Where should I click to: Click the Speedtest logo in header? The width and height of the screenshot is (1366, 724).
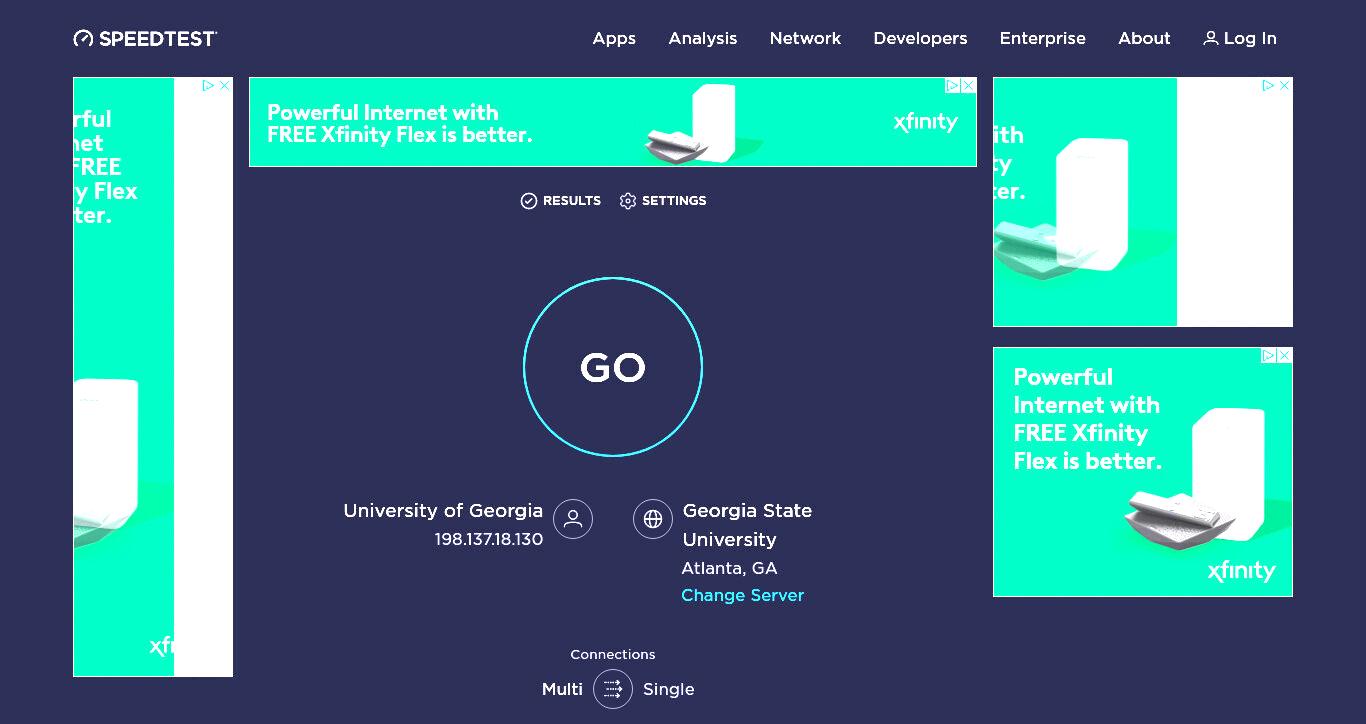[x=145, y=38]
